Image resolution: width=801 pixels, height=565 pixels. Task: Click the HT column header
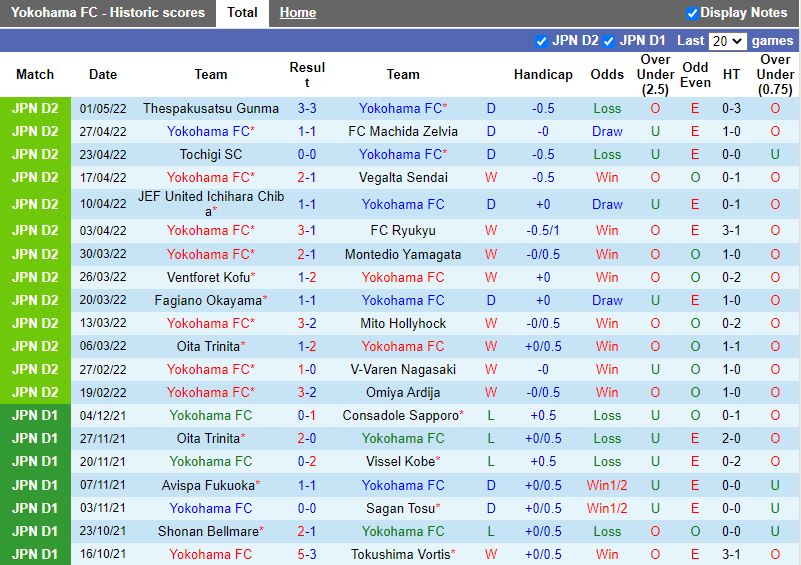click(731, 75)
